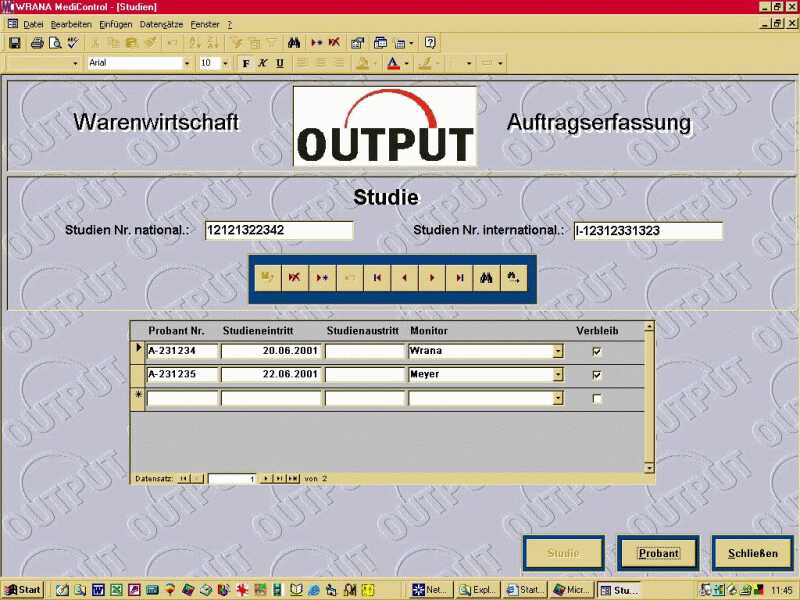The width and height of the screenshot is (800, 600).
Task: Click delete record button in blue panel
Action: [294, 278]
